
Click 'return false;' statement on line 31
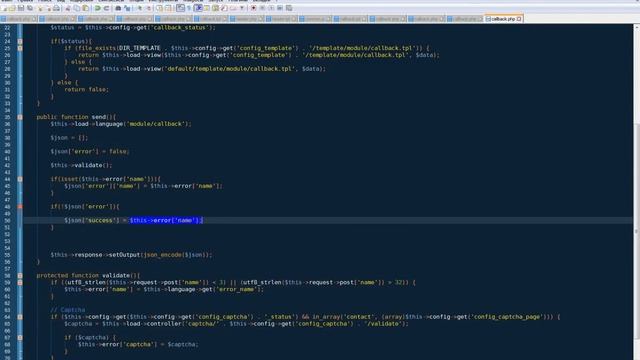[x=87, y=89]
